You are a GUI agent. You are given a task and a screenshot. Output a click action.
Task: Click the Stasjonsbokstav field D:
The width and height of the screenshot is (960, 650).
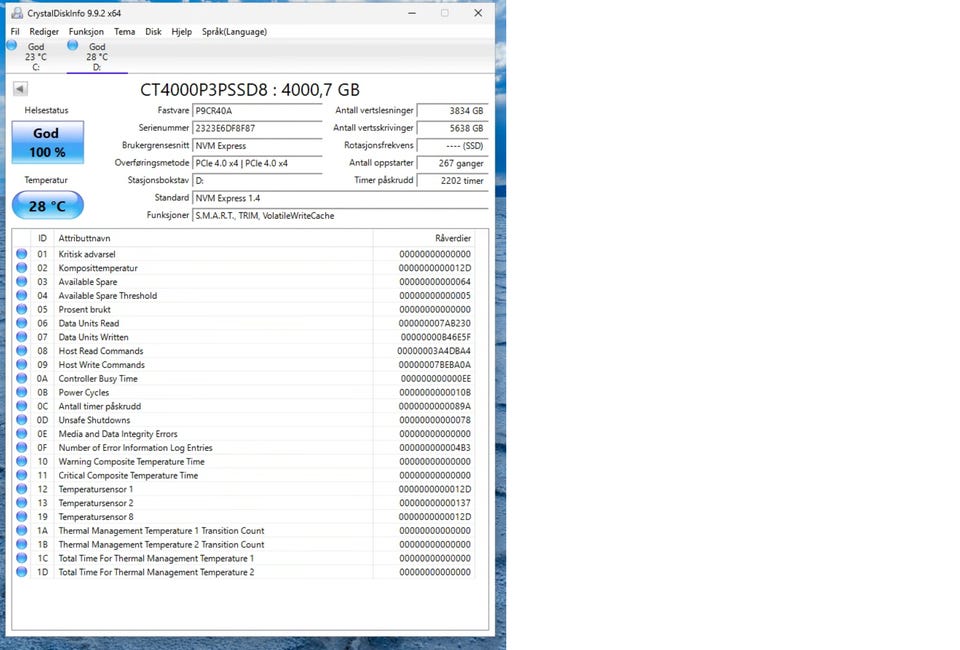(x=257, y=181)
